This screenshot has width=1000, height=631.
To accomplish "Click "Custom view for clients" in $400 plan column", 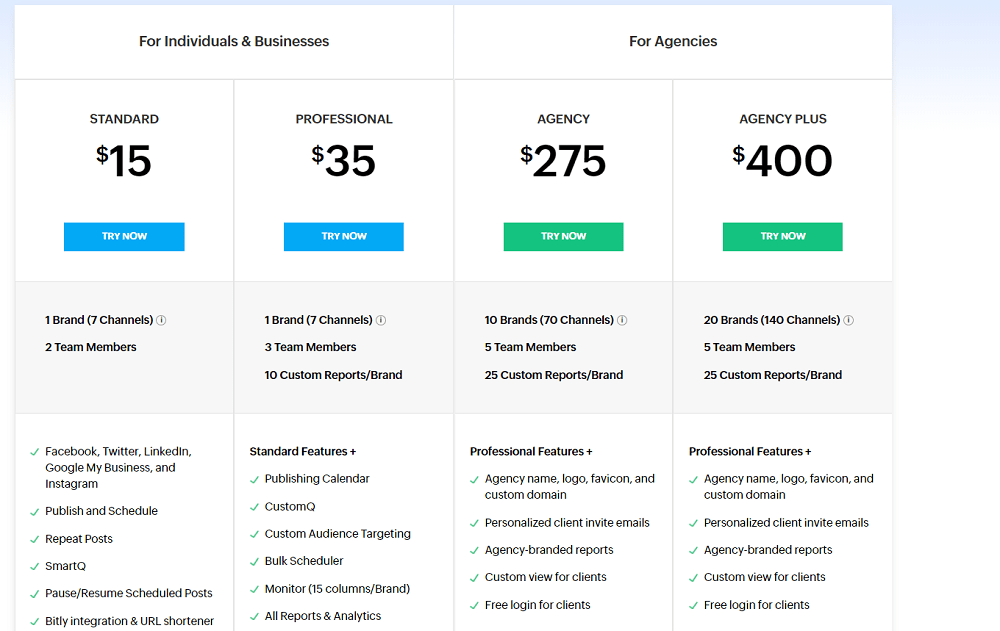I will pos(765,577).
